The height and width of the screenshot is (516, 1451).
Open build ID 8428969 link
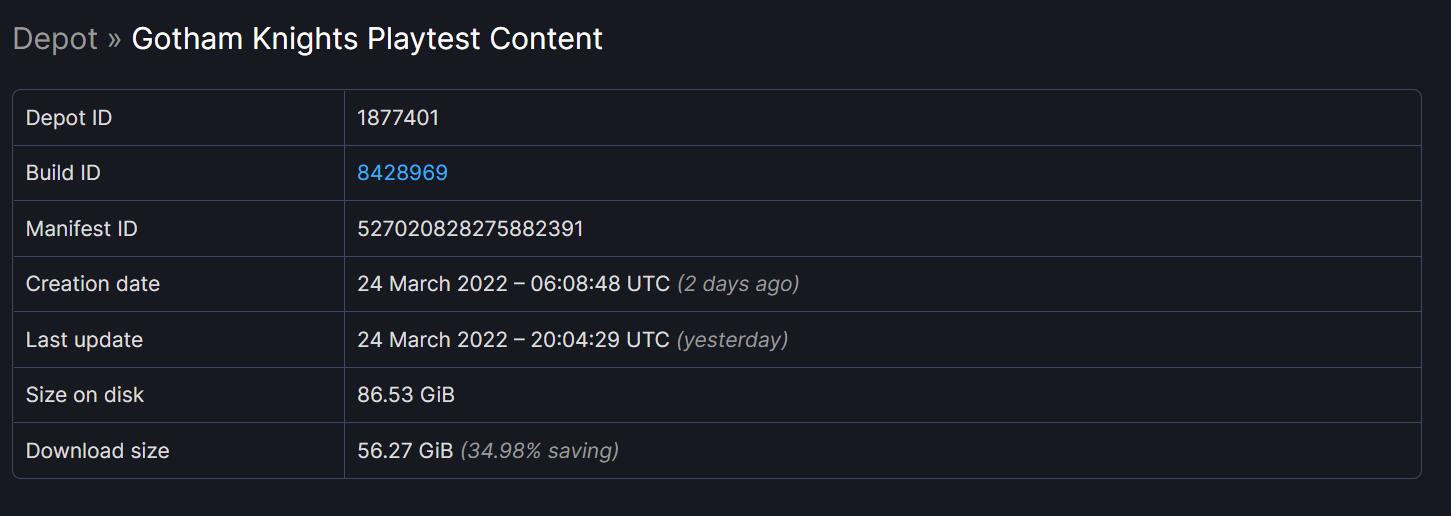(x=402, y=173)
